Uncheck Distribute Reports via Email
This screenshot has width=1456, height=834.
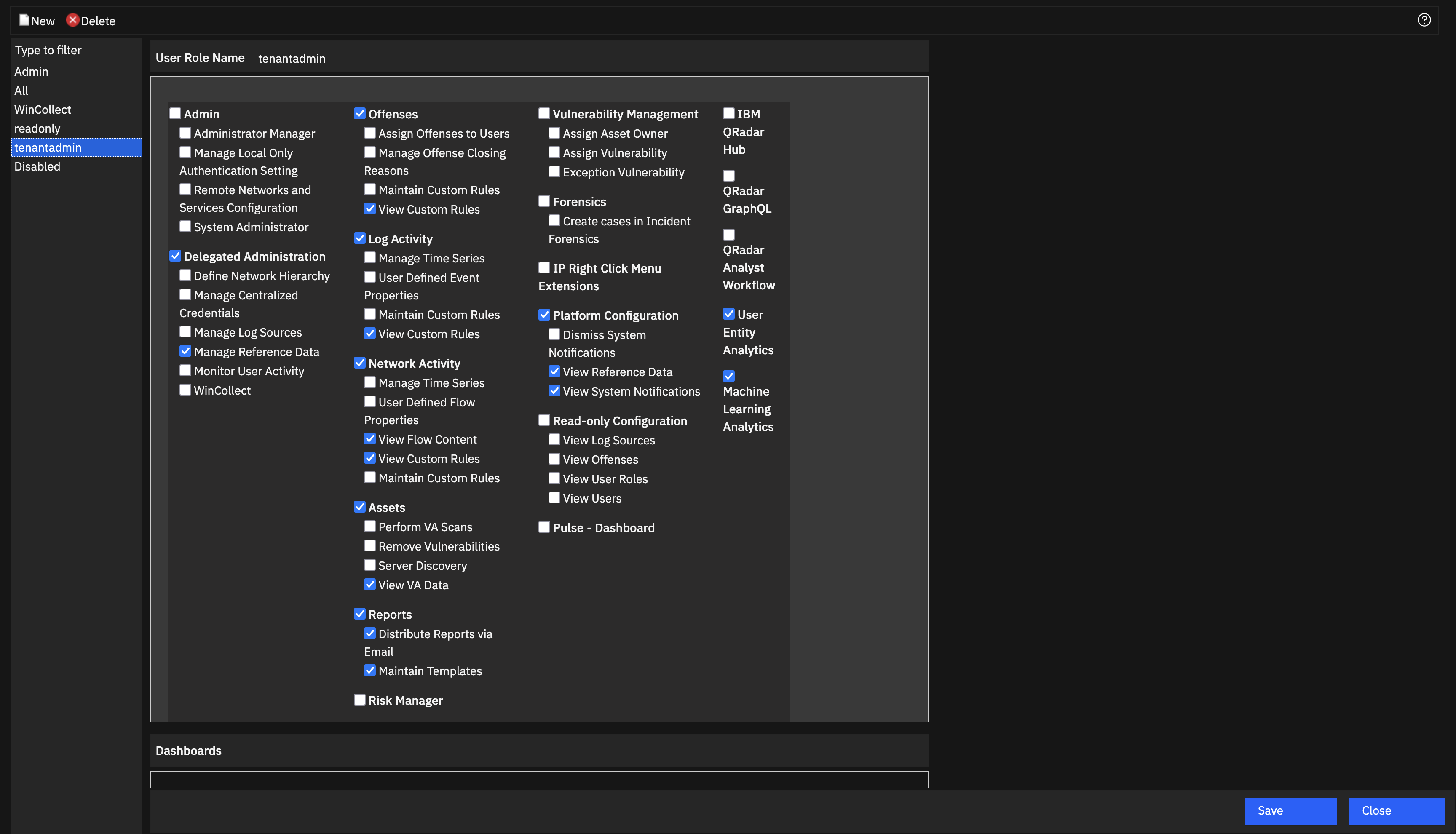370,634
